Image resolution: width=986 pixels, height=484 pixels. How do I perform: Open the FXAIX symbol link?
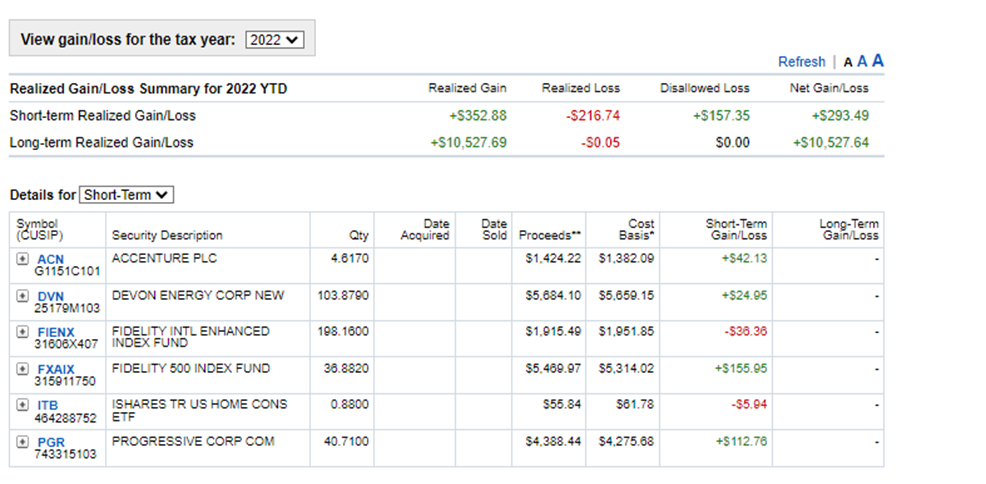55,369
